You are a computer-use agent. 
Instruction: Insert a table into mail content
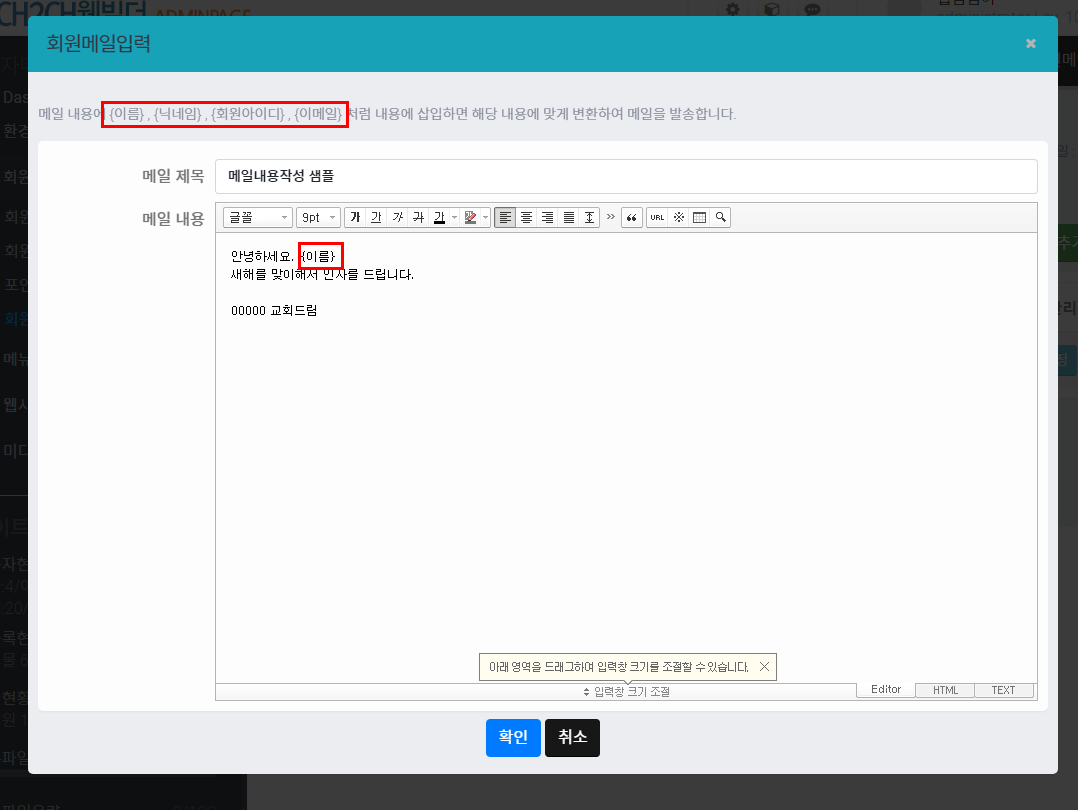[x=699, y=218]
